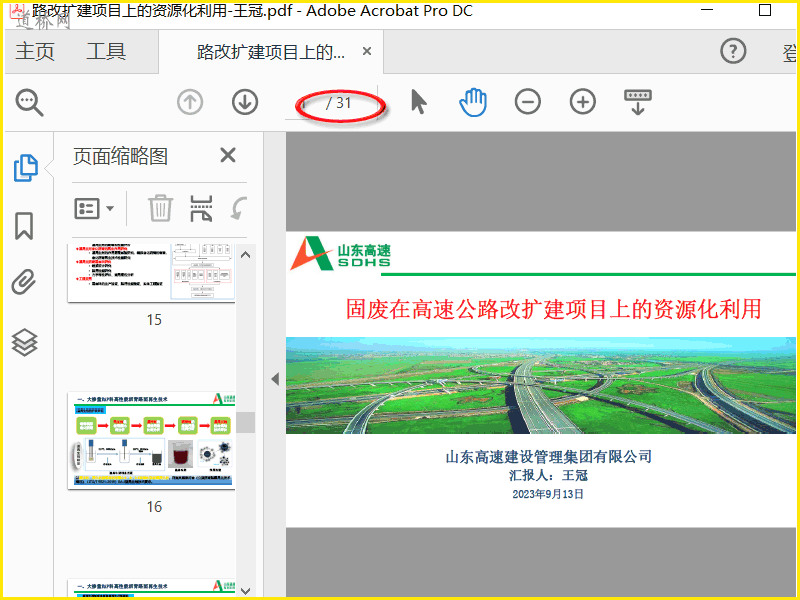
Task: Collapse the navigation pane with left triangle
Action: [x=275, y=379]
